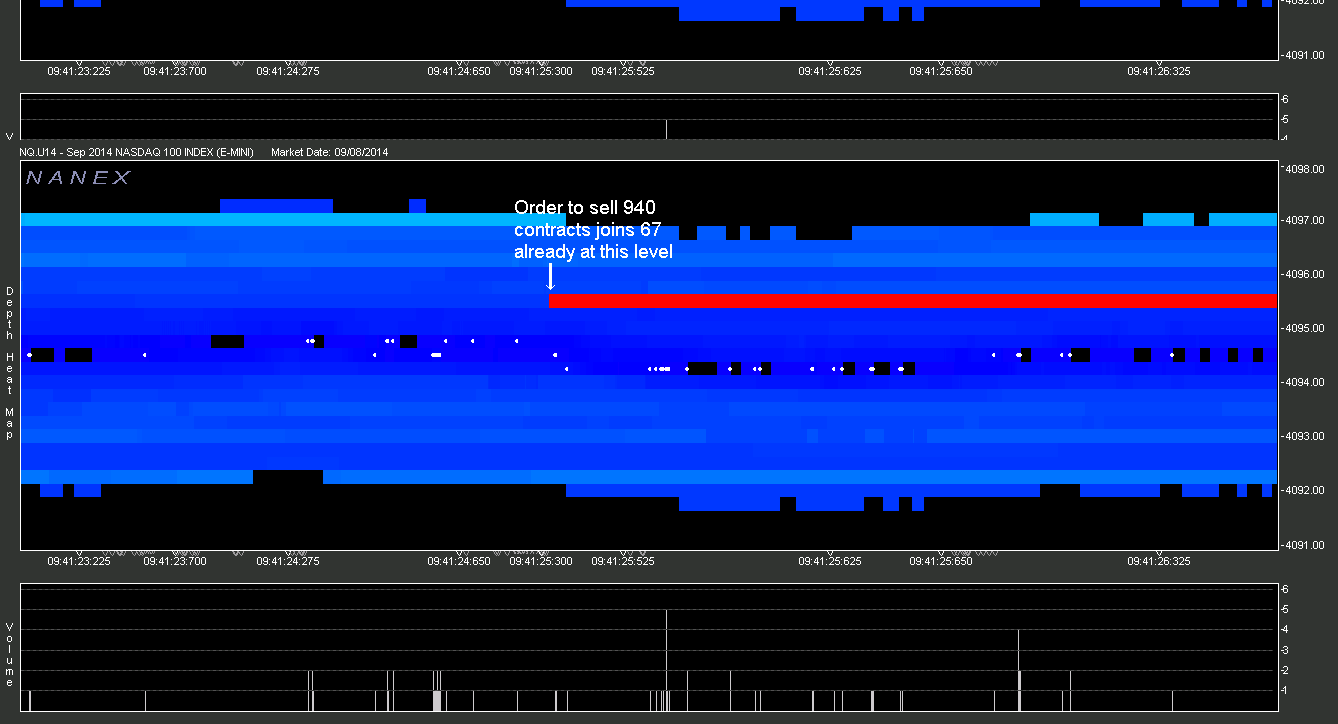1338x724 pixels.
Task: Click 09:41:23:225 under the topmost chart
Action: coord(79,71)
